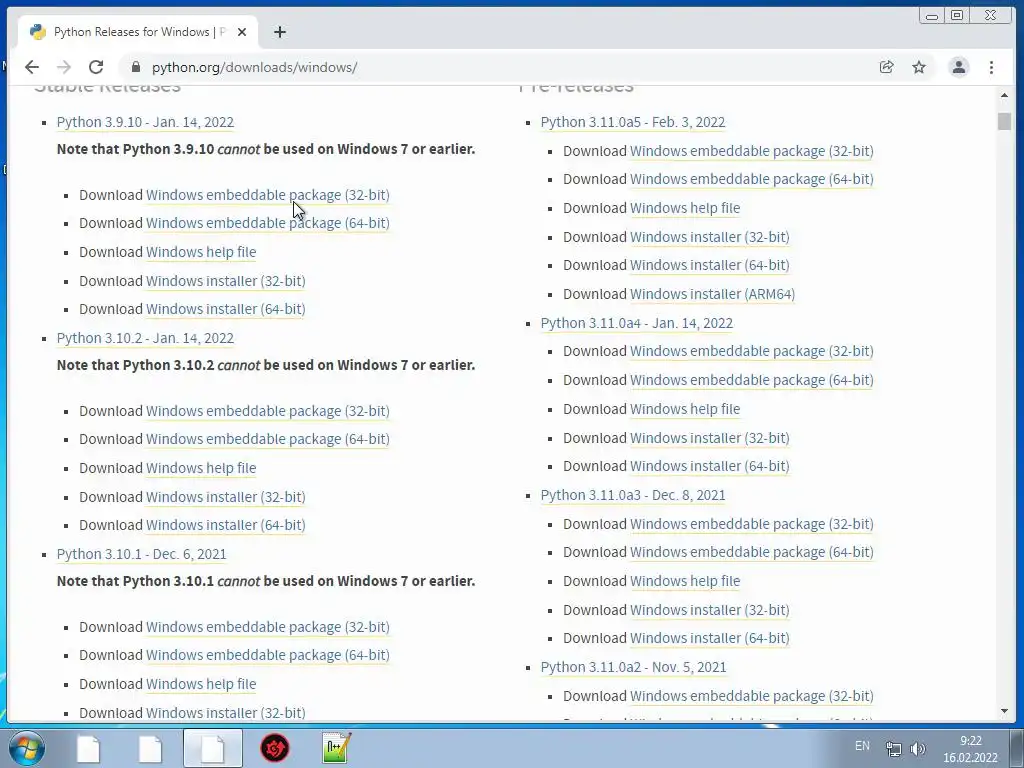
Task: Download 3.9.10 embeddable package (64-bit)
Action: click(268, 223)
